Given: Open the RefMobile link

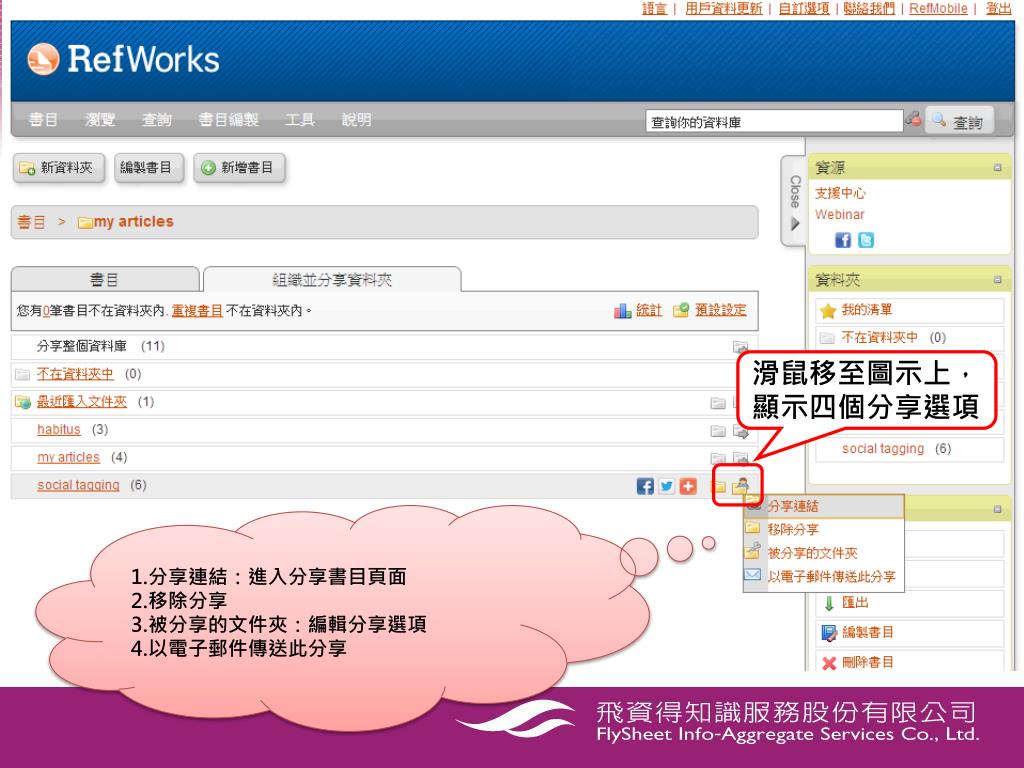Looking at the screenshot, I should pos(938,8).
